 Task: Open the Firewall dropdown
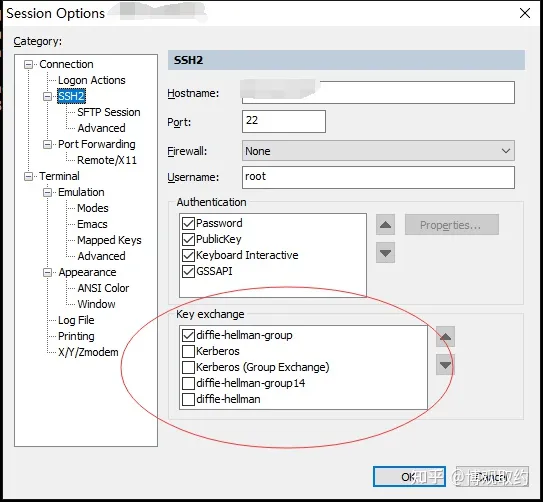coord(378,151)
